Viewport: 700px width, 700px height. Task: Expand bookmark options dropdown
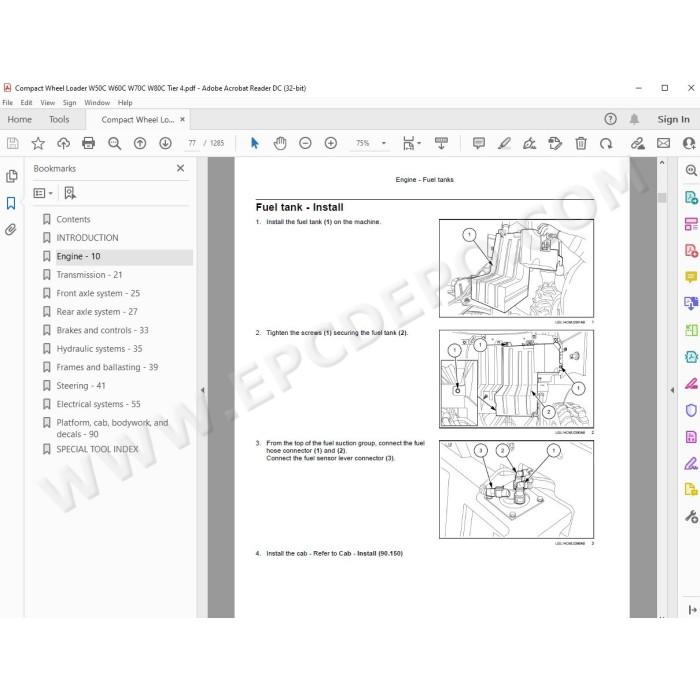[x=43, y=193]
